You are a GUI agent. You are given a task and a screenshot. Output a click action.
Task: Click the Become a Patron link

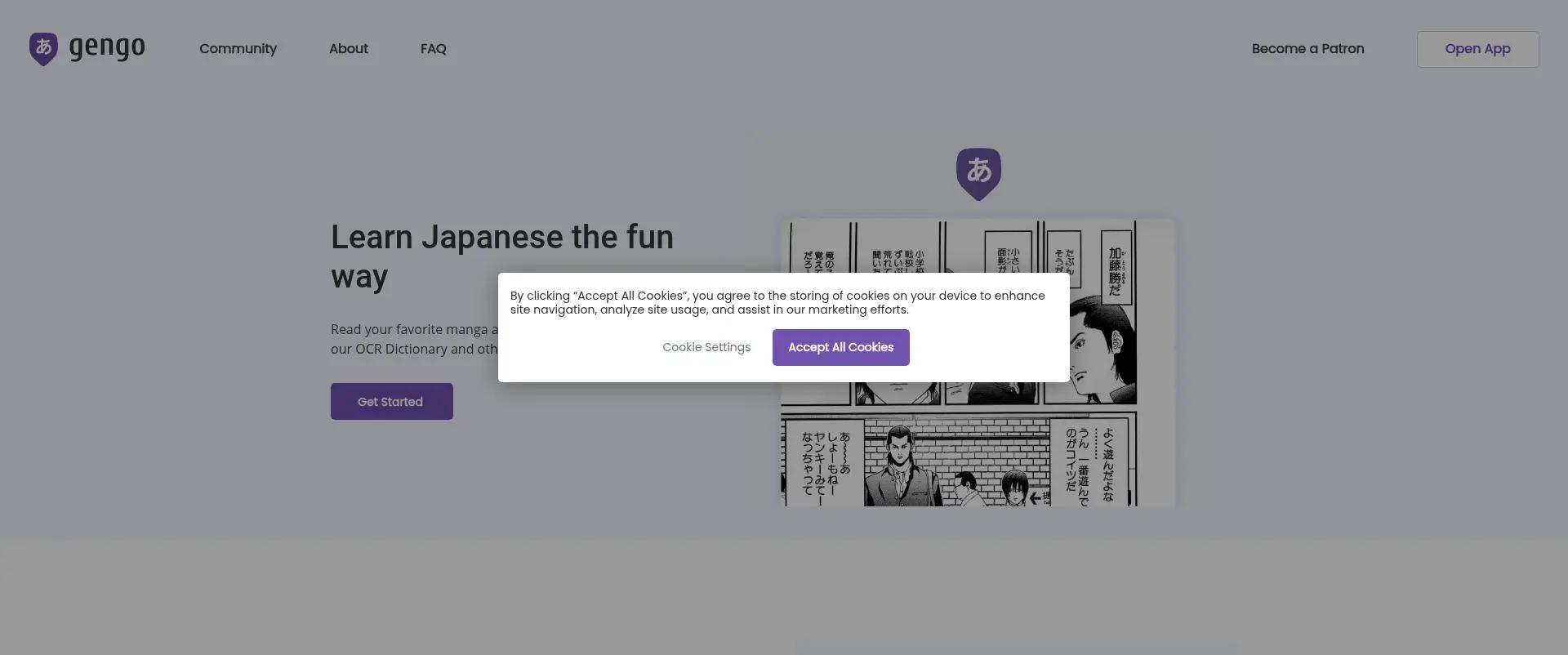1307,49
